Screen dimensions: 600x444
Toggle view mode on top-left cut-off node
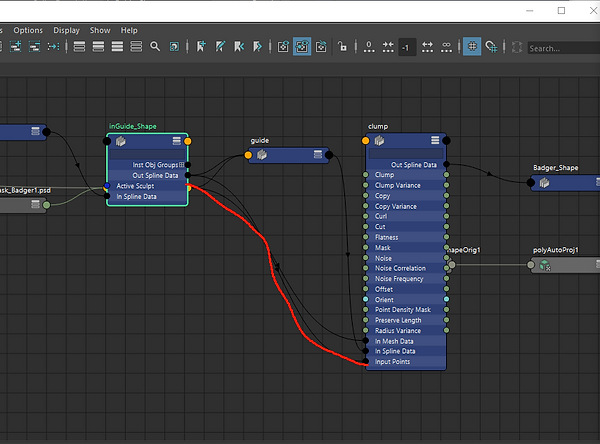tap(35, 131)
